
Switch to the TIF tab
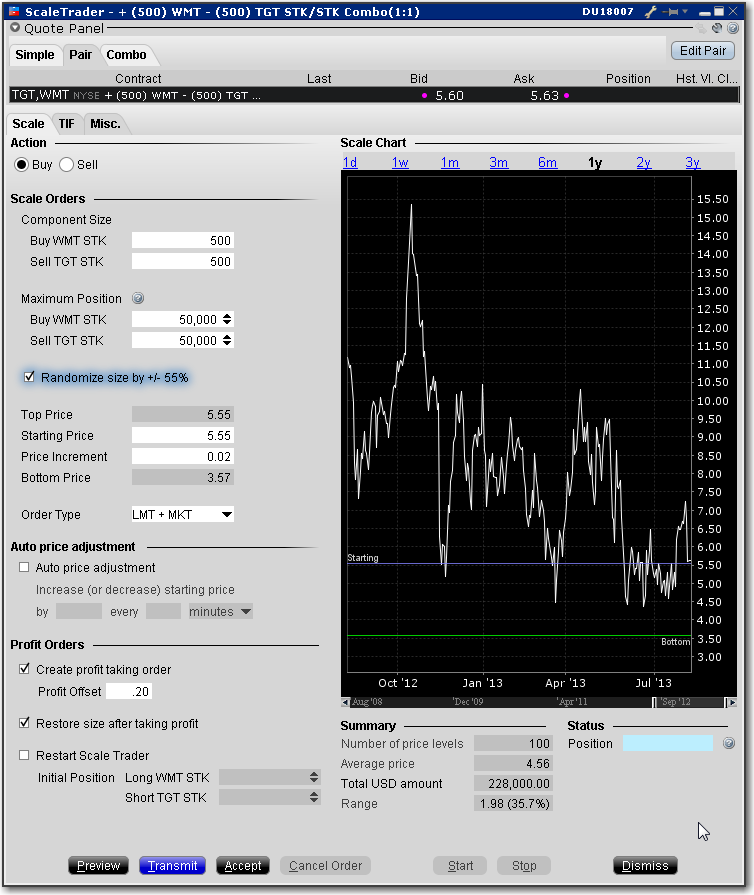click(66, 124)
